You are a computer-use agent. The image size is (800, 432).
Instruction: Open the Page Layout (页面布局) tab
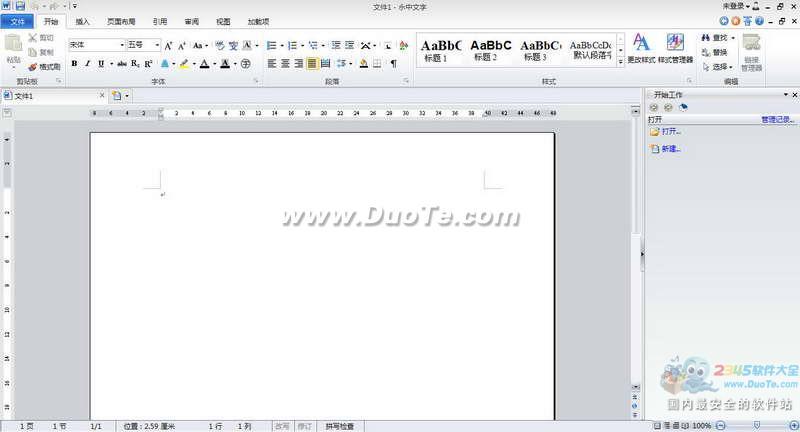click(x=121, y=21)
